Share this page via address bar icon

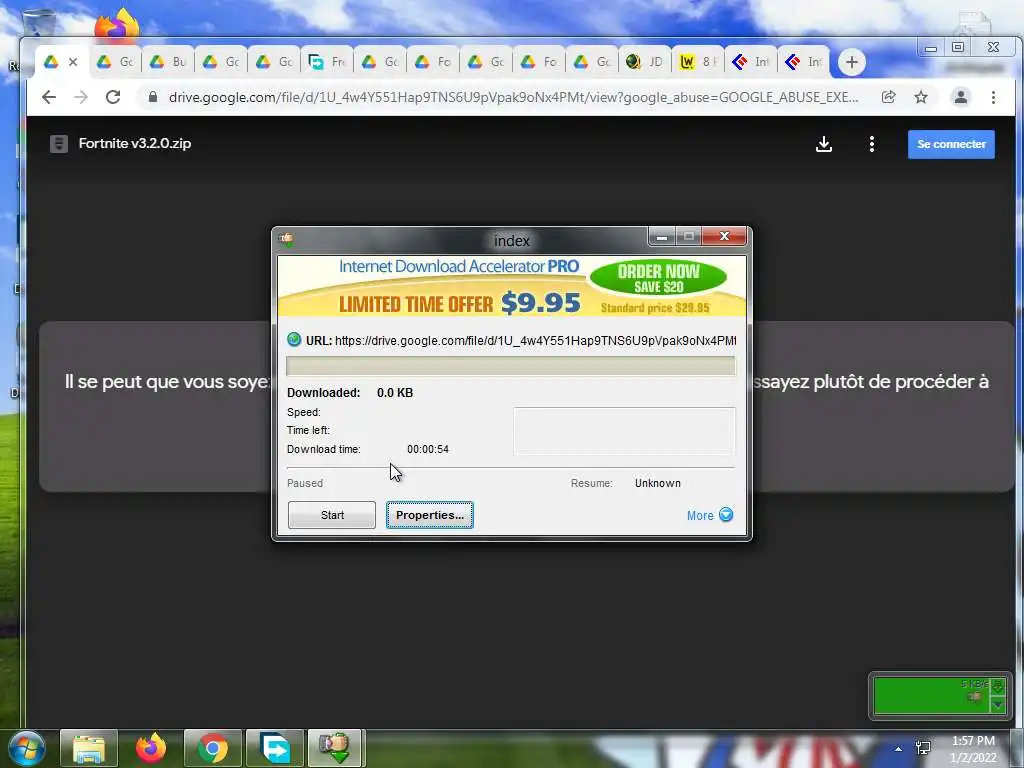coord(888,97)
